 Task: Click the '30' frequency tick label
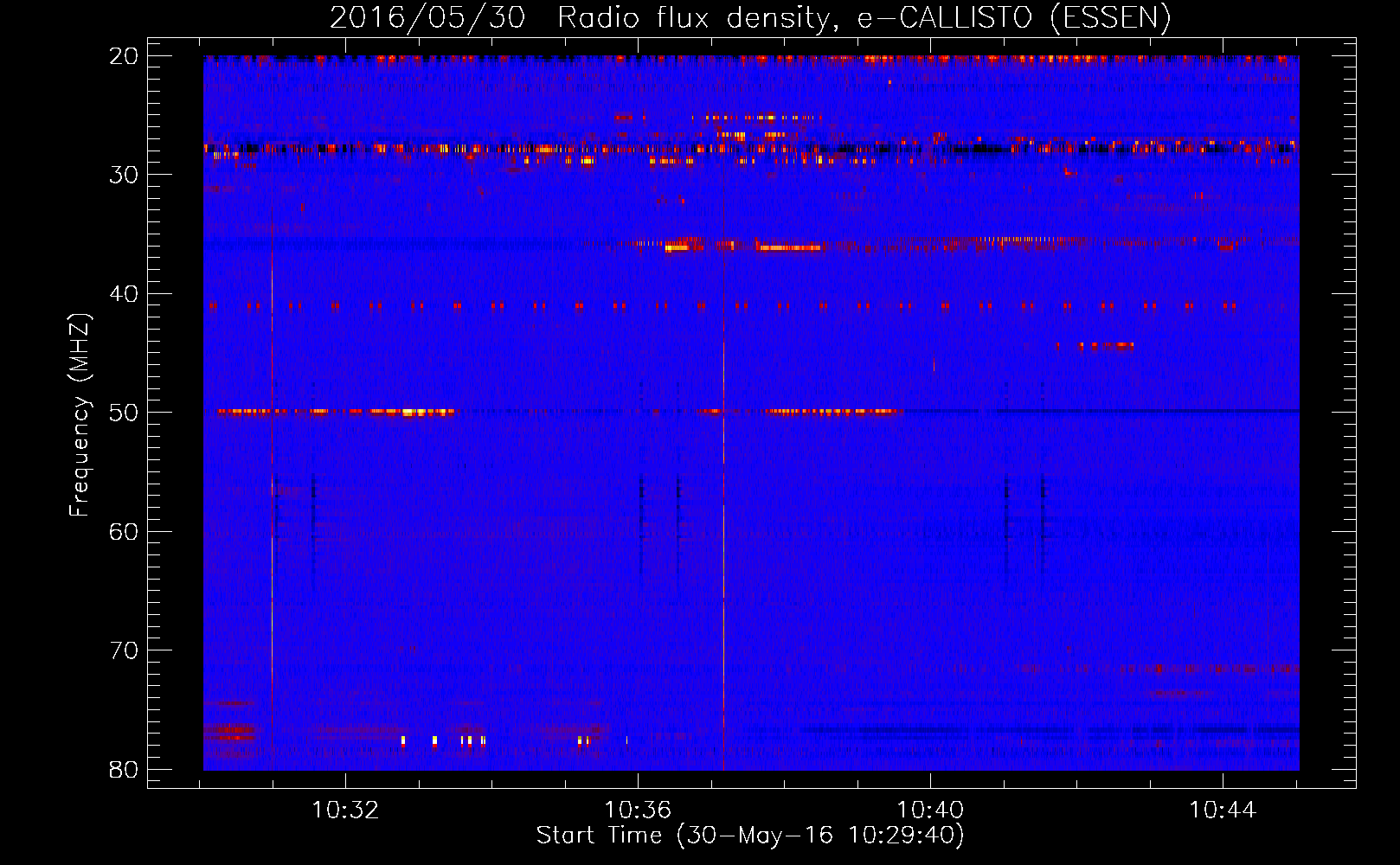click(125, 175)
